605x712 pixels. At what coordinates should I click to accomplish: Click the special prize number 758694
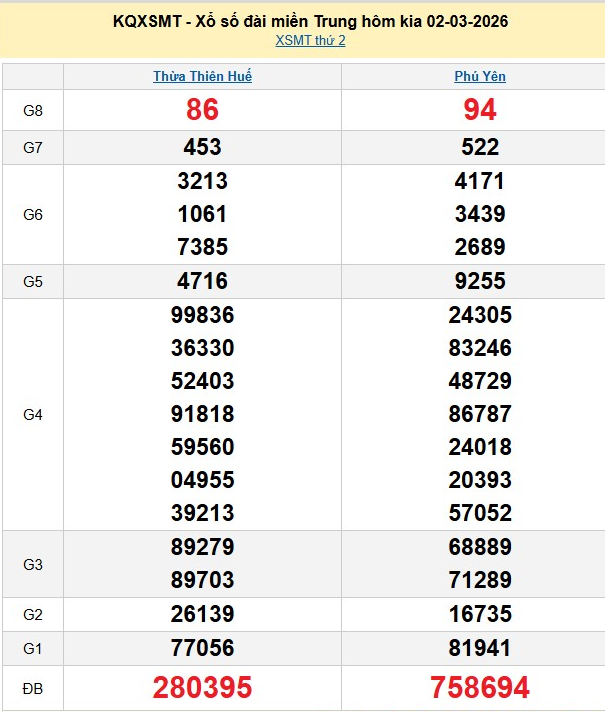(480, 688)
